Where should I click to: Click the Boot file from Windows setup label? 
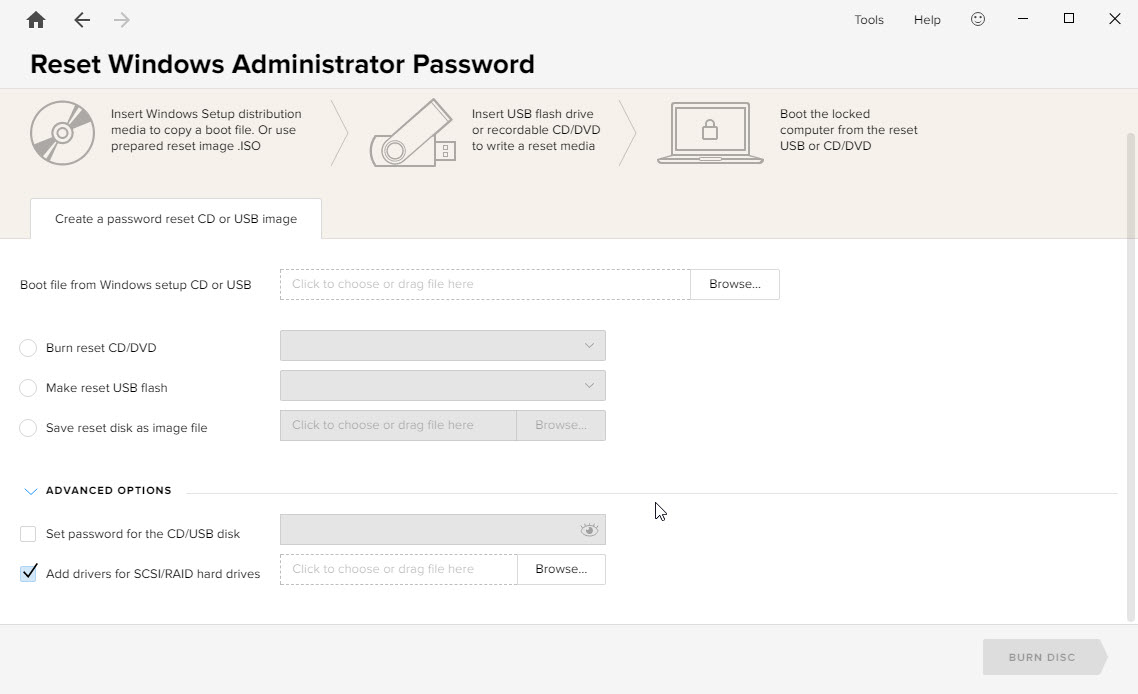pos(136,285)
